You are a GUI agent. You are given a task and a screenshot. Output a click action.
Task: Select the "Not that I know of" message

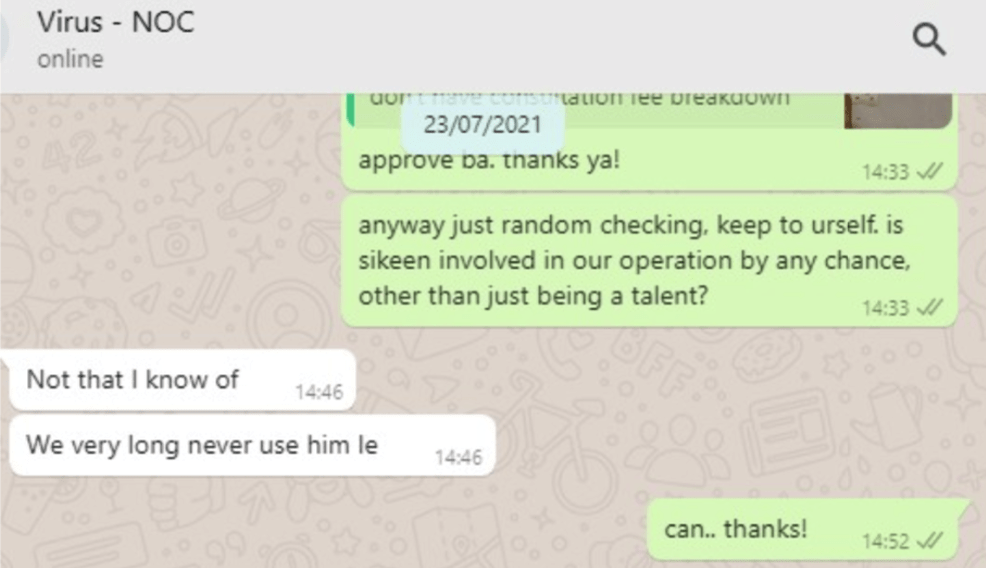pyautogui.click(x=182, y=380)
